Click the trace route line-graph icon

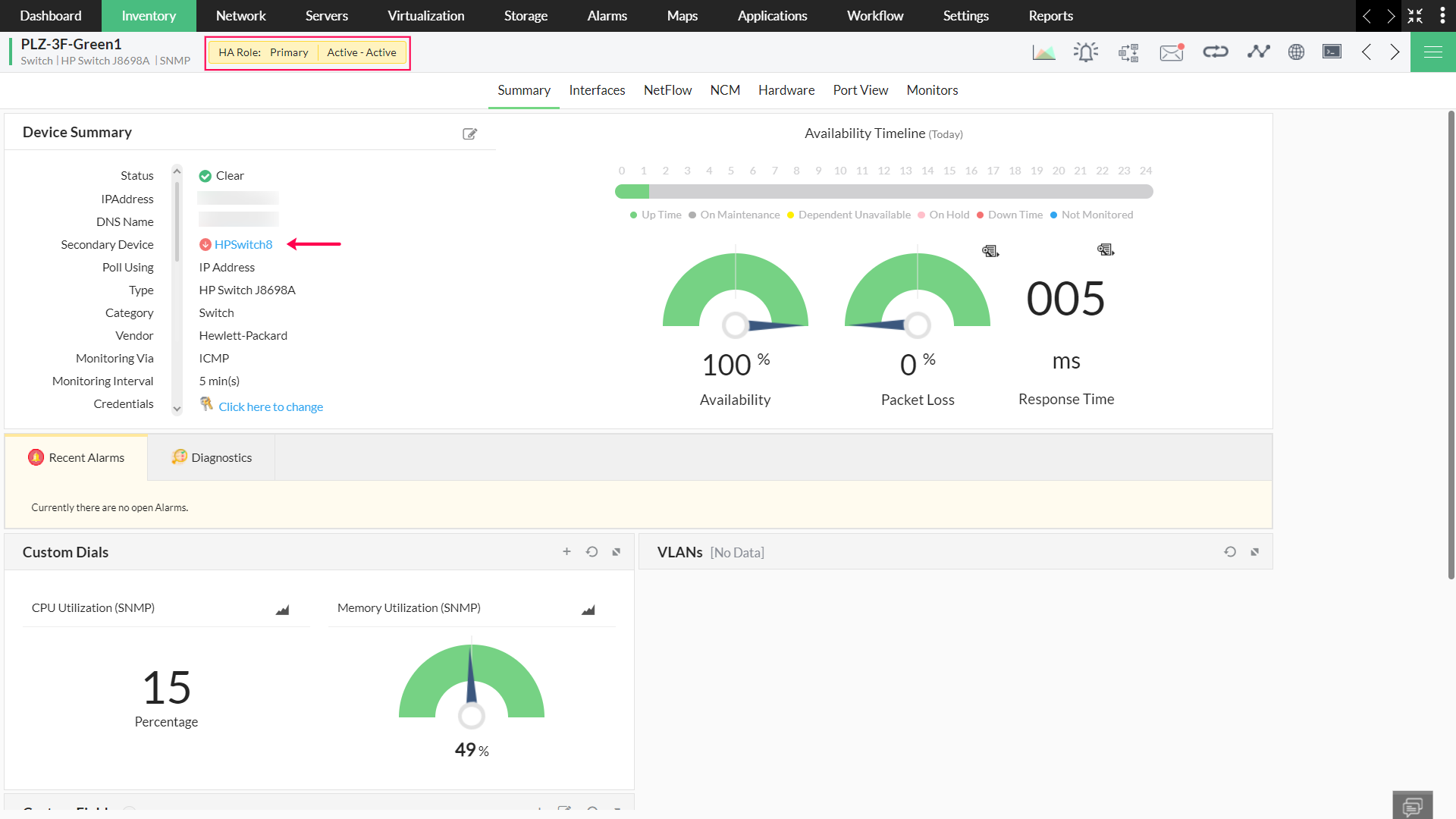(x=1258, y=52)
